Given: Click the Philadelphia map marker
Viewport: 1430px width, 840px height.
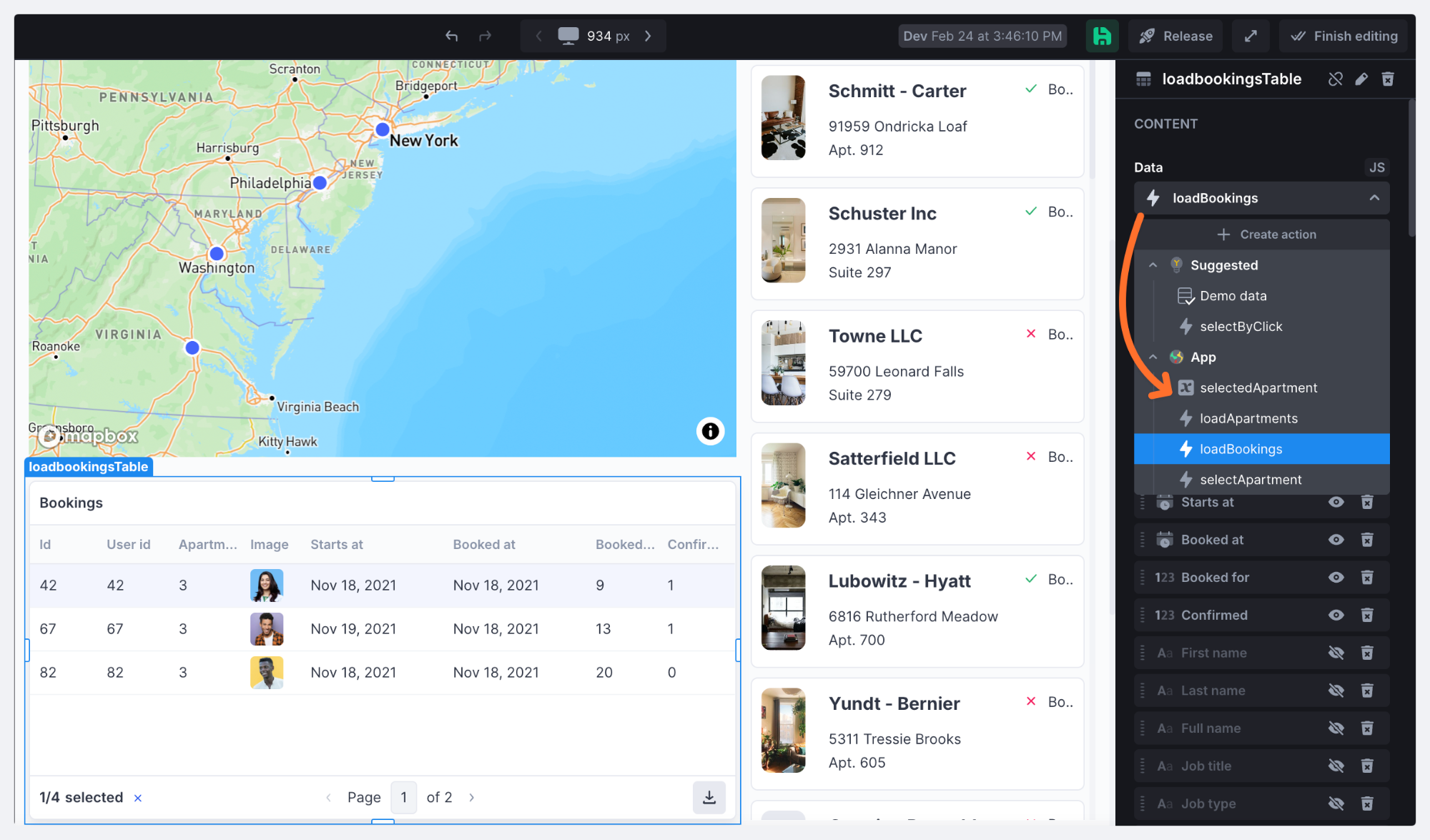Looking at the screenshot, I should [320, 182].
